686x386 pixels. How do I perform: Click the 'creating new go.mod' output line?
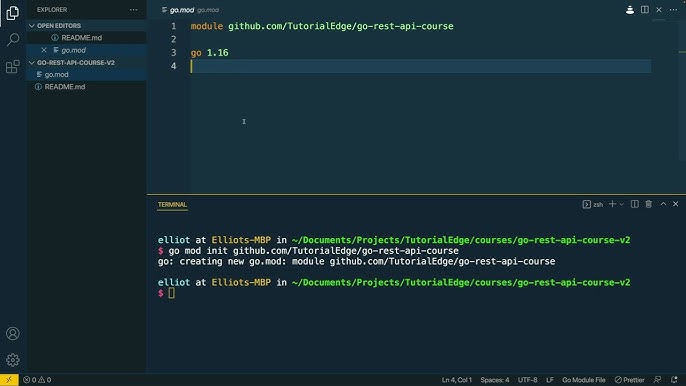point(357,262)
